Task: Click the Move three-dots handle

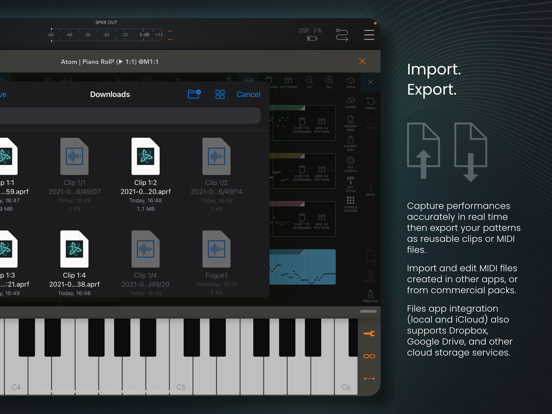Action: (x=370, y=189)
